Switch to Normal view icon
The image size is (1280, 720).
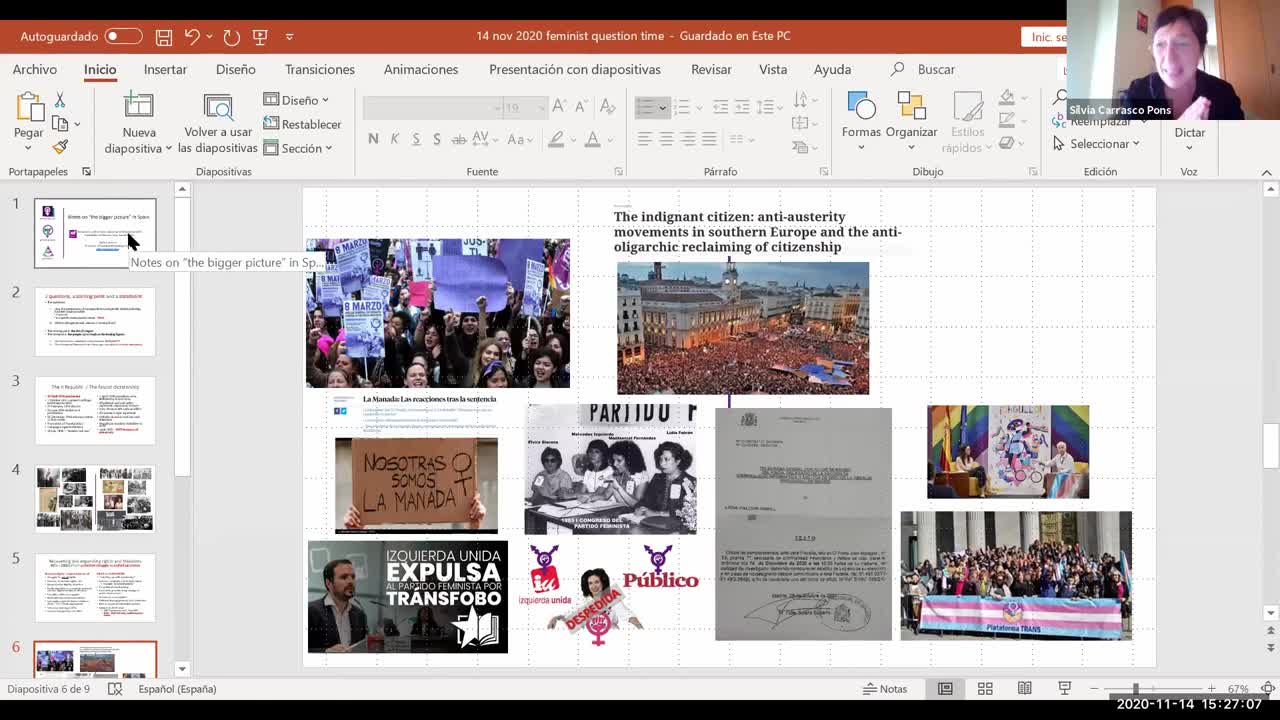tap(945, 689)
